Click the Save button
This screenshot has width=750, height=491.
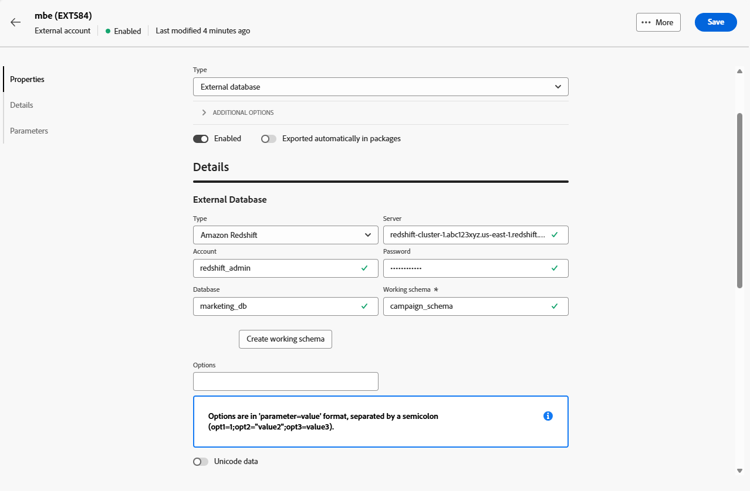(x=715, y=22)
